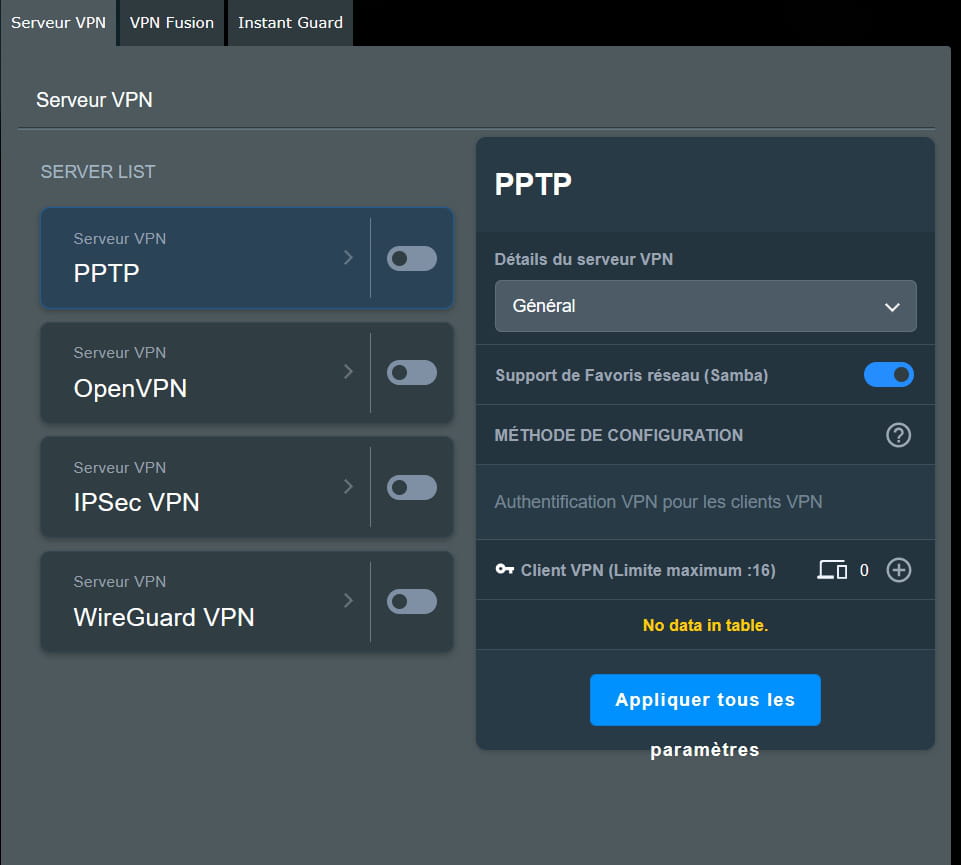Switch on WireGuard VPN server
The image size is (961, 865).
pos(412,601)
